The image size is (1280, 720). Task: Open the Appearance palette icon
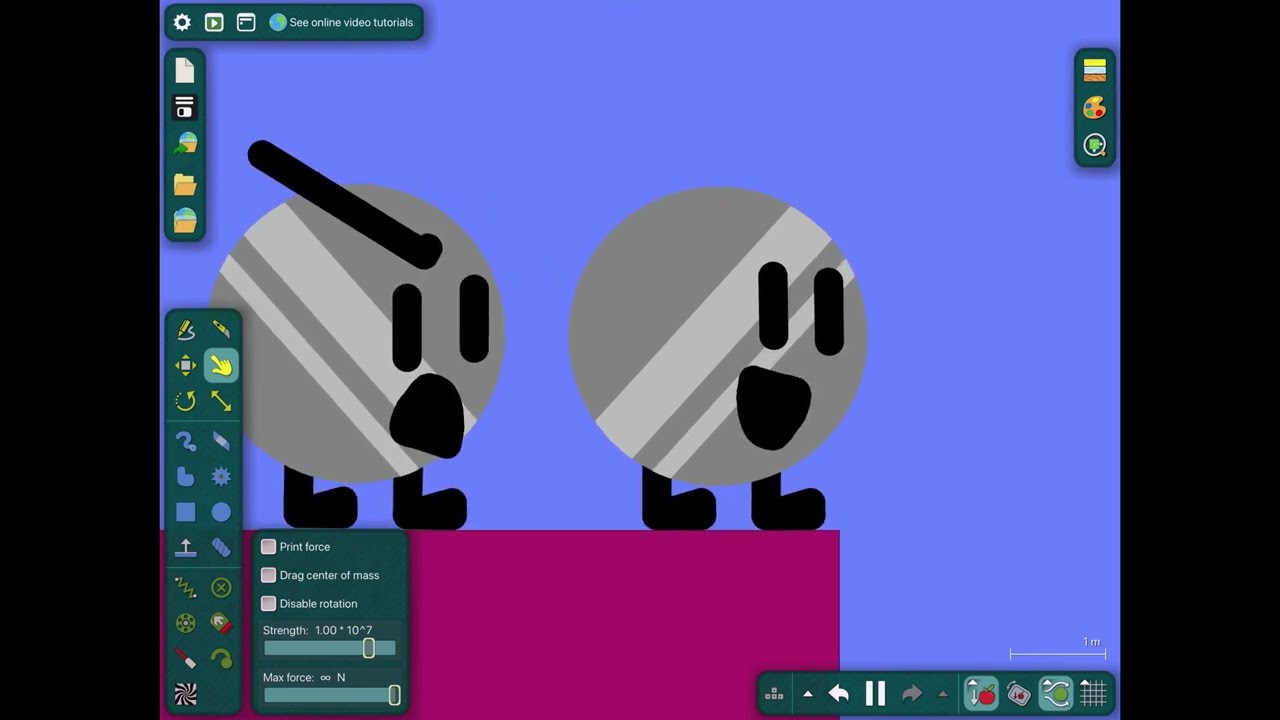point(1095,108)
